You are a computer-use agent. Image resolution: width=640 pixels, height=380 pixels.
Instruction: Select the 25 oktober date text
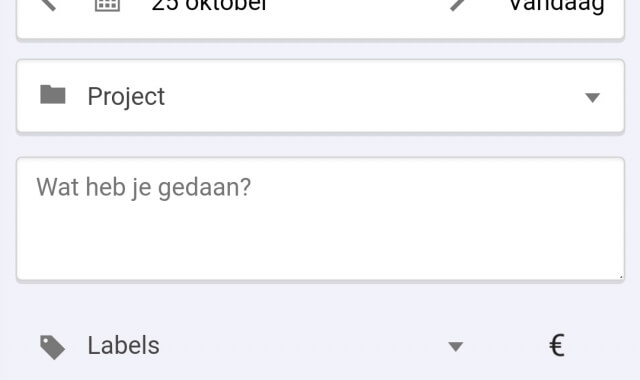209,5
